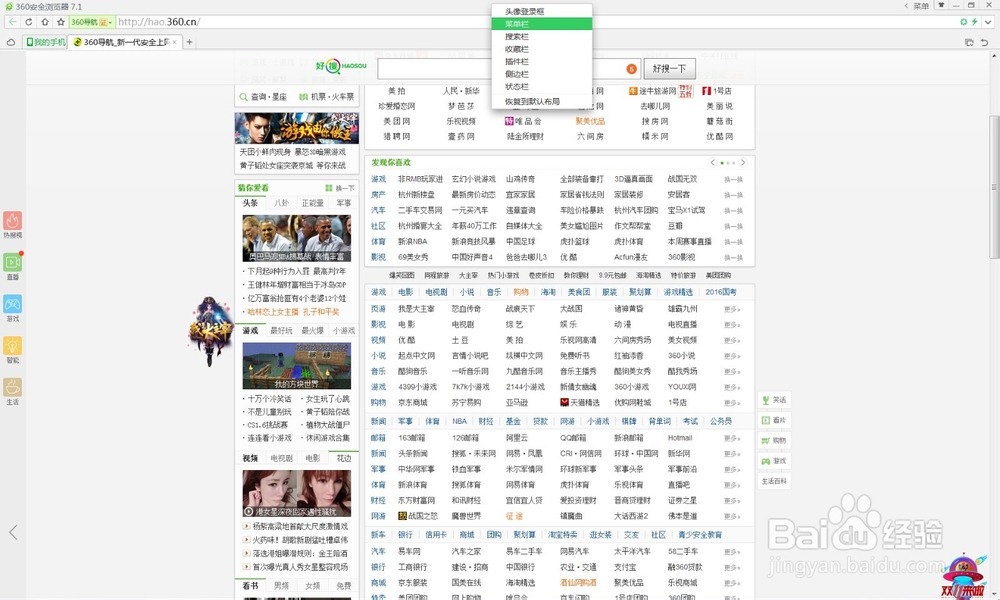Select 恢复到默认布局 in the context menu
Image resolution: width=1000 pixels, height=600 pixels.
point(542,101)
